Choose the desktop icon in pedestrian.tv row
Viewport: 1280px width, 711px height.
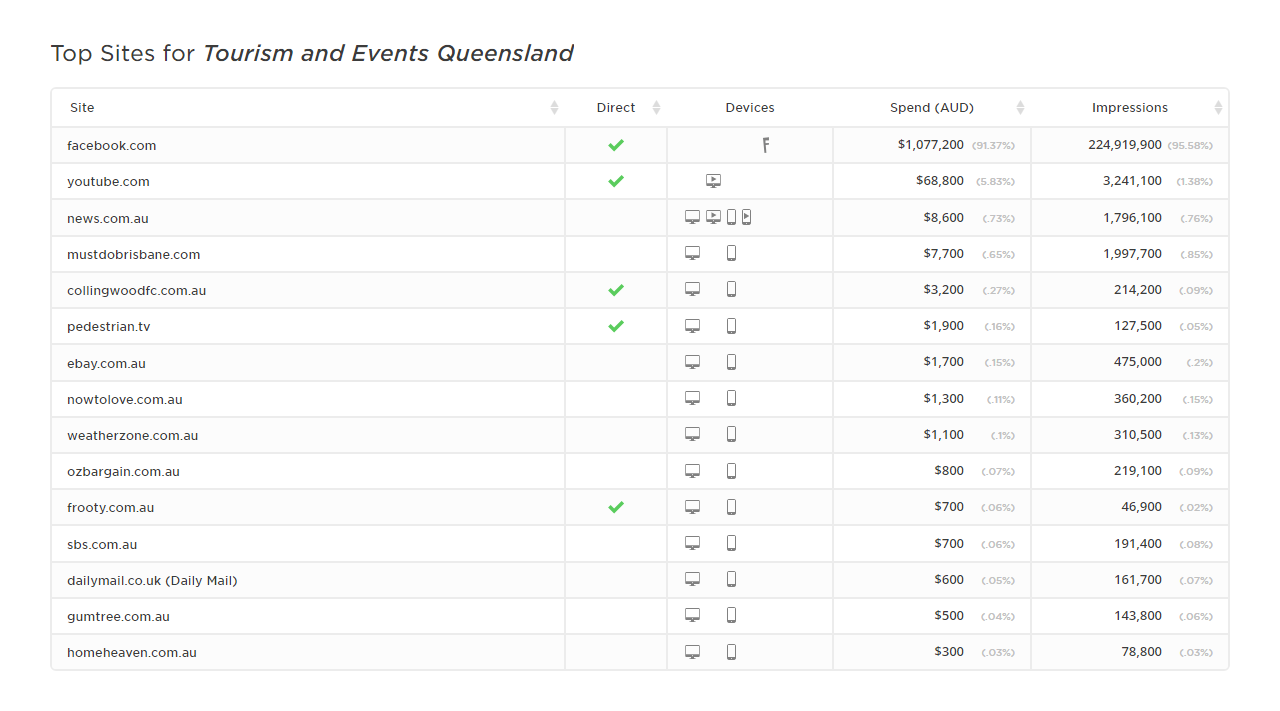pyautogui.click(x=692, y=326)
